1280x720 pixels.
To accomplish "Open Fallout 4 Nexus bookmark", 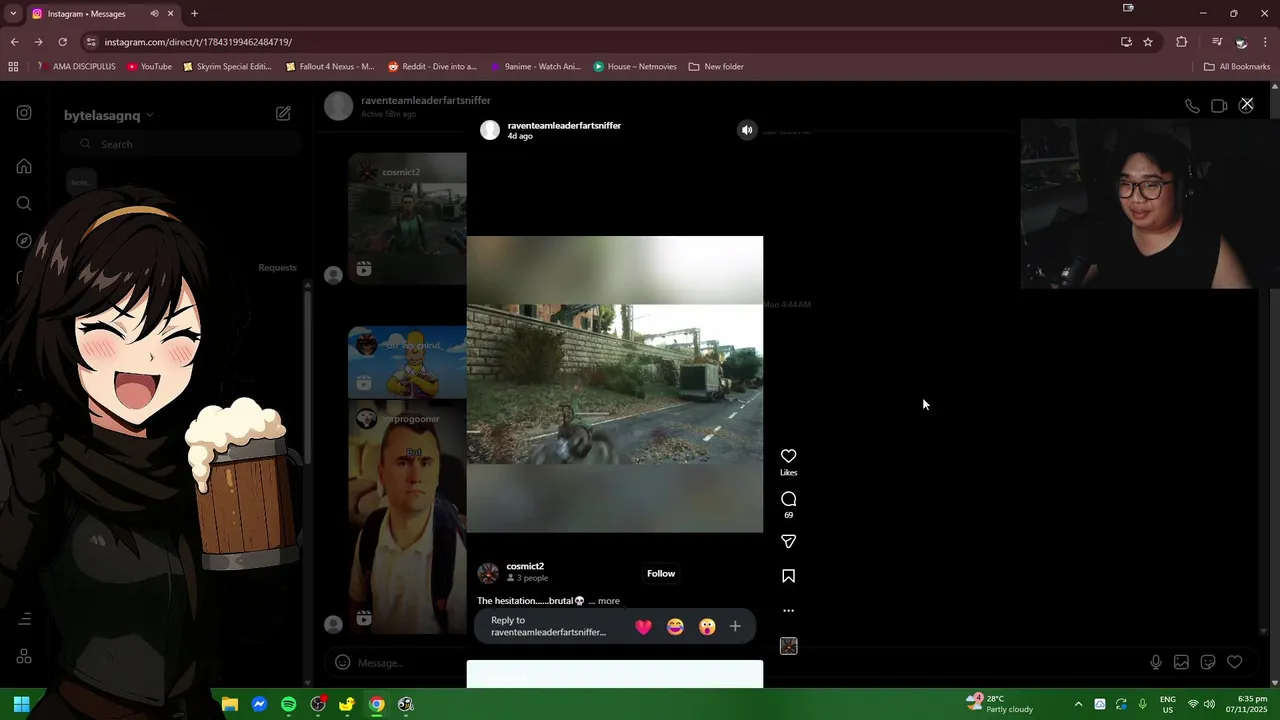I will [x=330, y=67].
